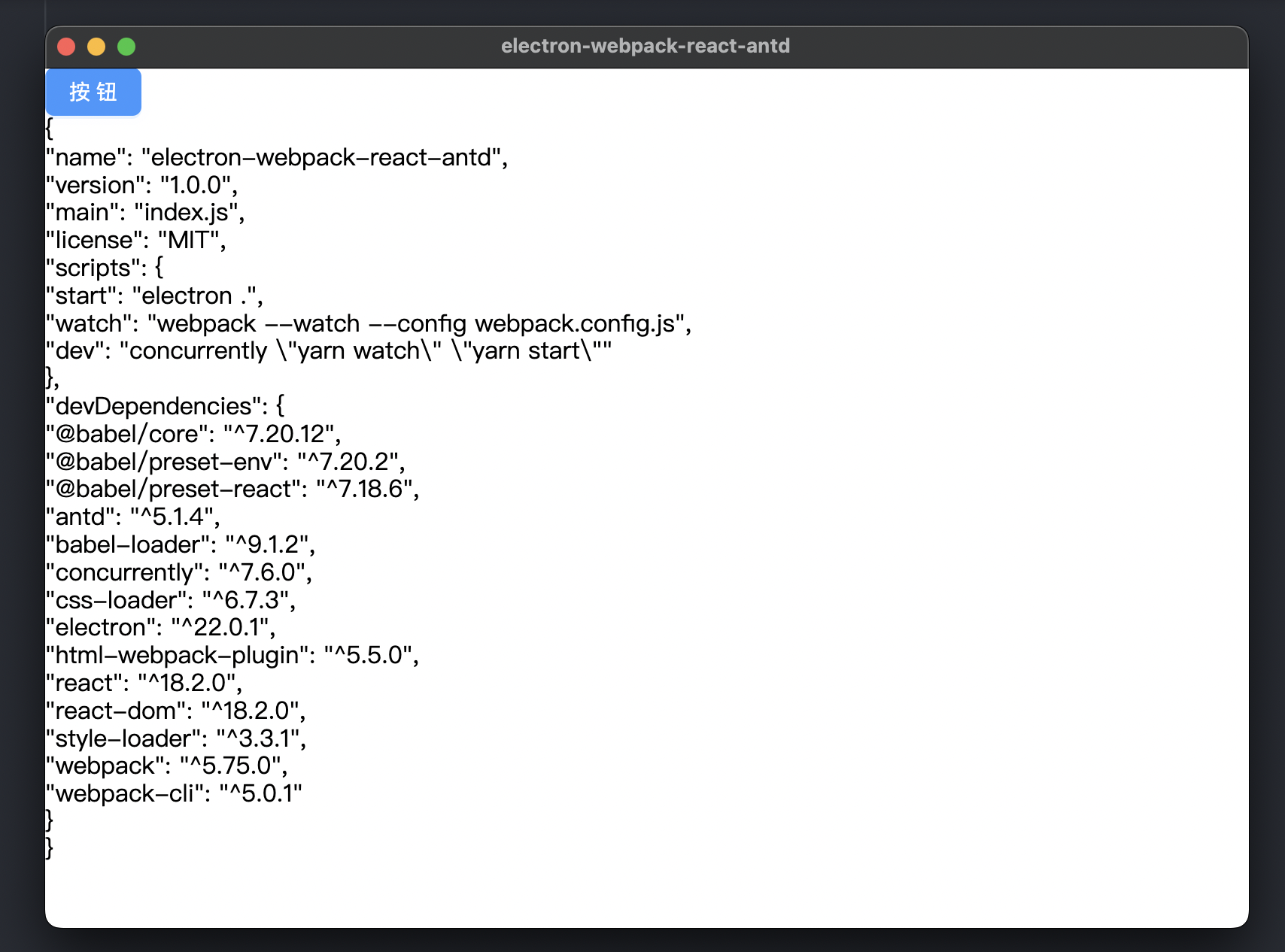Click the "main": "index.js" line
The height and width of the screenshot is (952, 1285).
click(145, 213)
